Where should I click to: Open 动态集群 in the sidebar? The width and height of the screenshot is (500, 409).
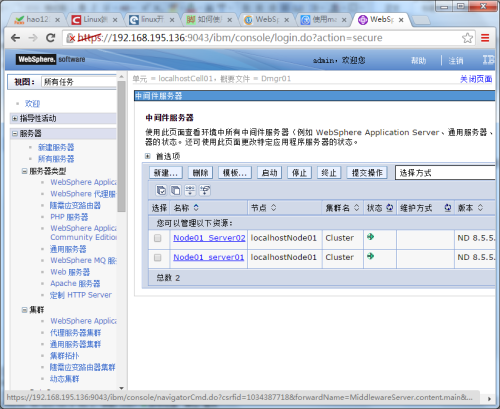tap(65, 379)
